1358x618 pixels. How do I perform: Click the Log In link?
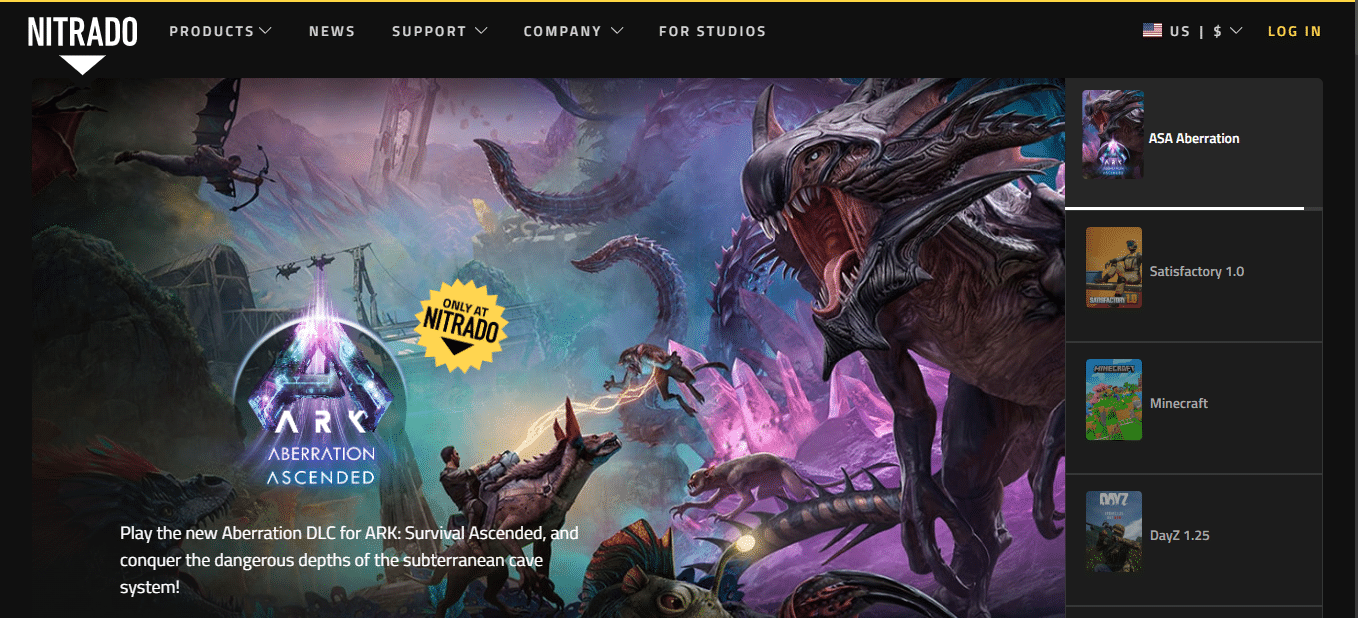pyautogui.click(x=1294, y=31)
